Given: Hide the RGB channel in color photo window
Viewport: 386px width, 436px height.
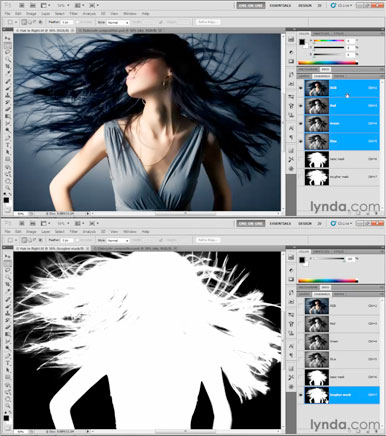Looking at the screenshot, I should click(x=301, y=88).
